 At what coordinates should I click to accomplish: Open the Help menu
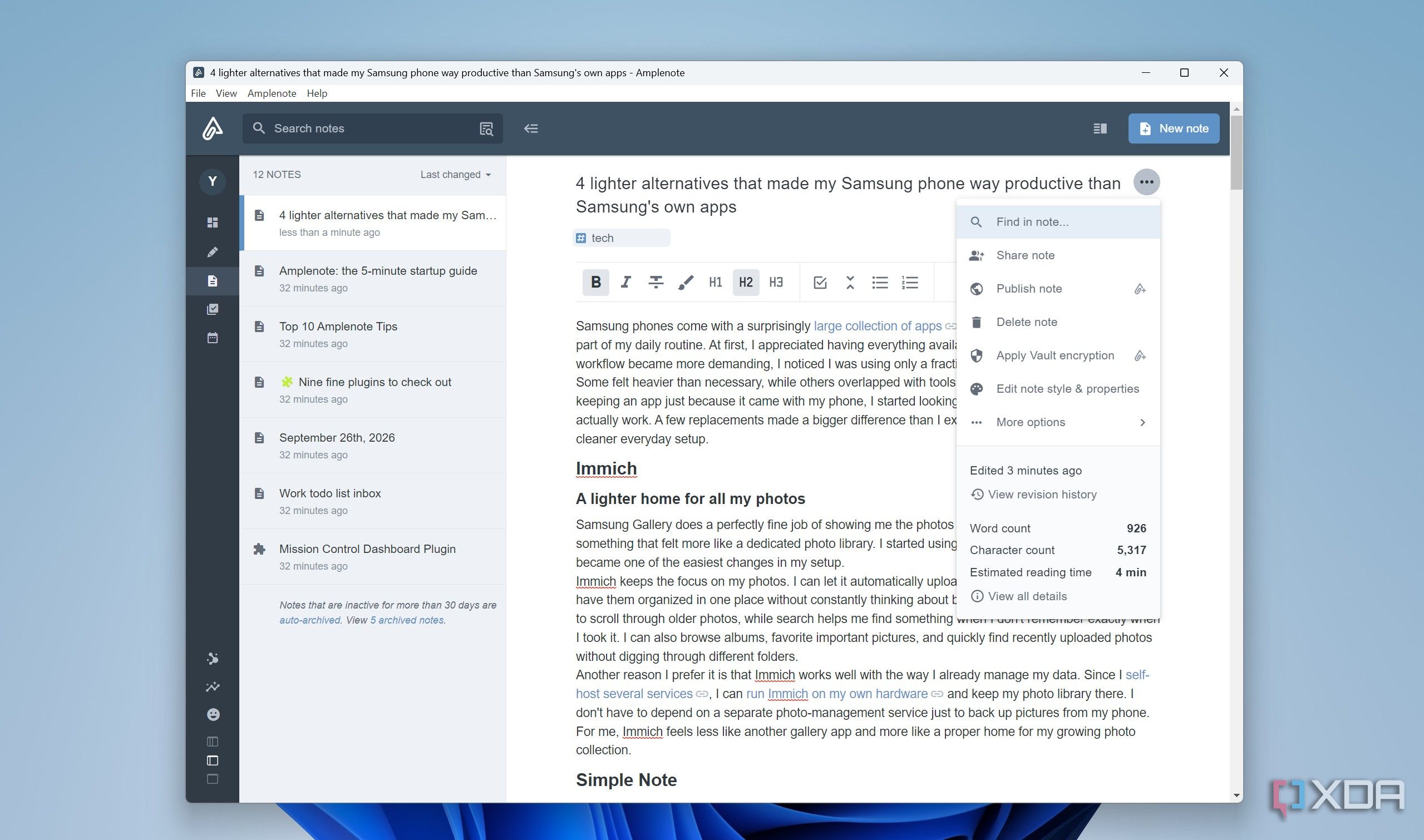tap(317, 93)
